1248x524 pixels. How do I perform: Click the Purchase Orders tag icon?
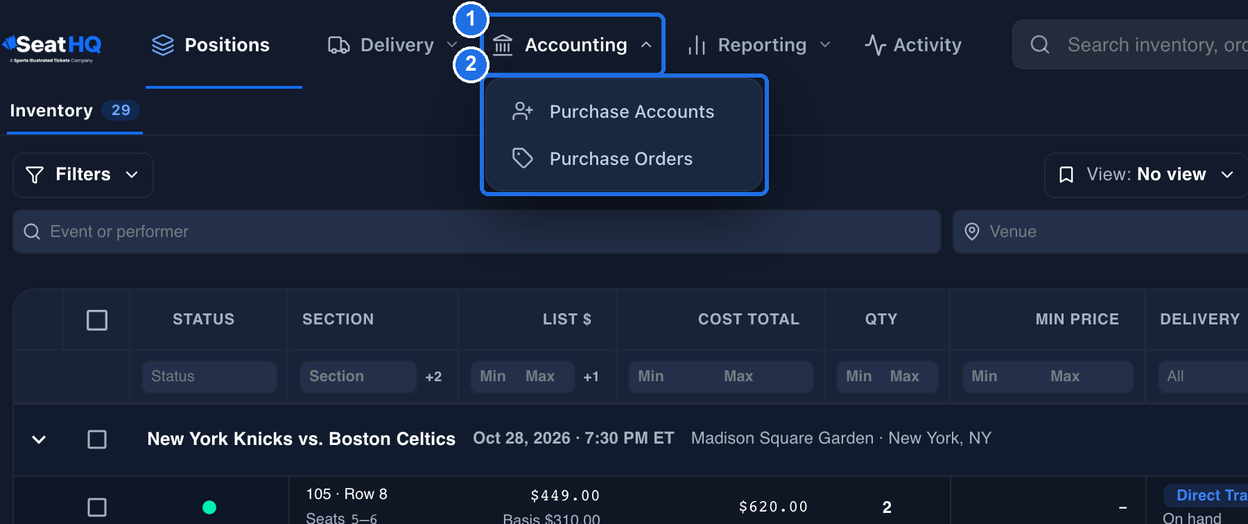click(x=522, y=158)
